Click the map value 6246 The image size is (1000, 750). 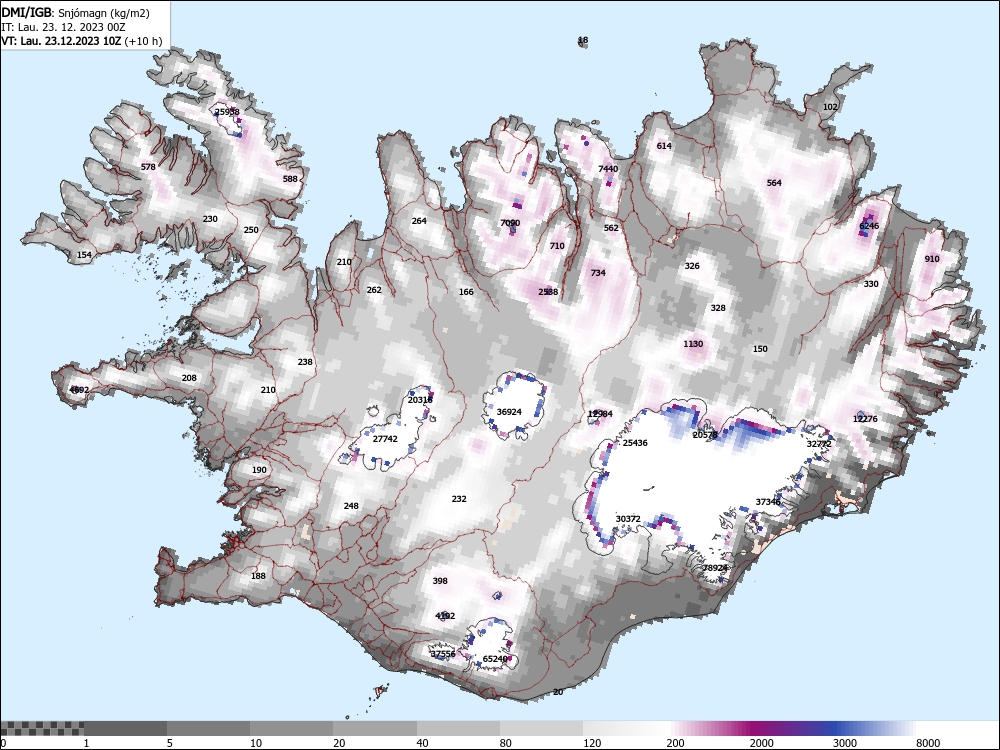[x=869, y=226]
